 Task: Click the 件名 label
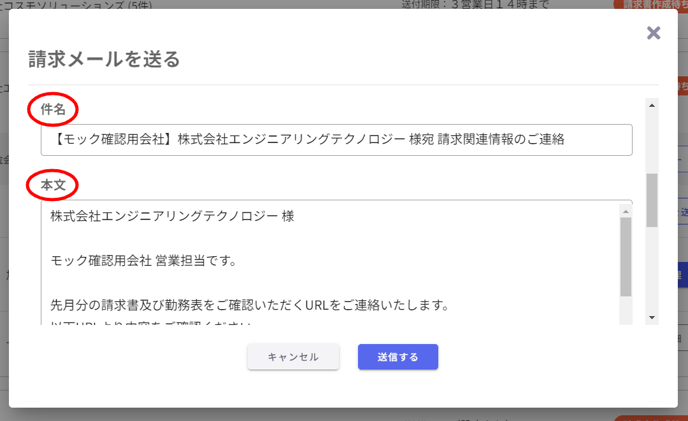[53, 108]
